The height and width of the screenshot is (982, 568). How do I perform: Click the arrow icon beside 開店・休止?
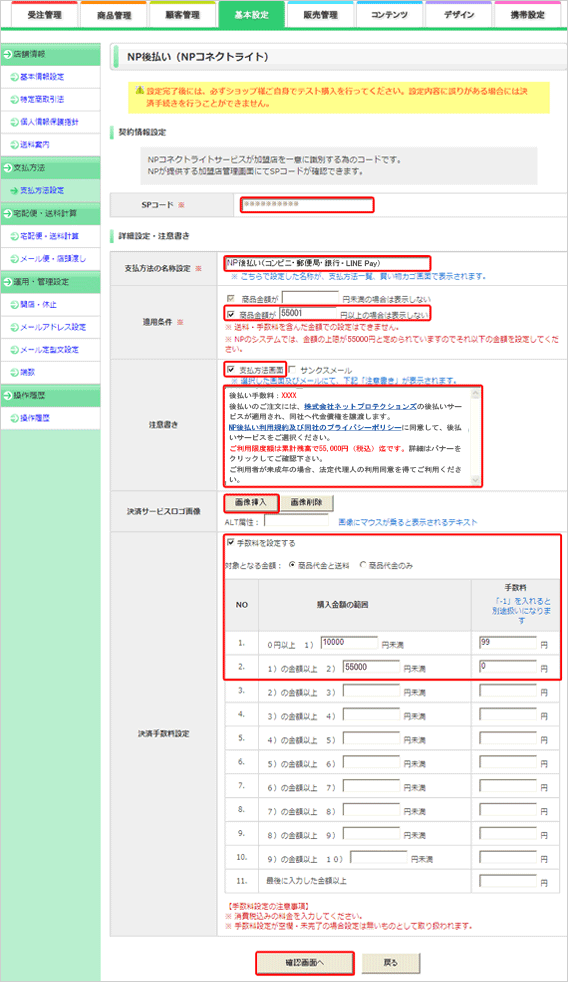pos(14,304)
